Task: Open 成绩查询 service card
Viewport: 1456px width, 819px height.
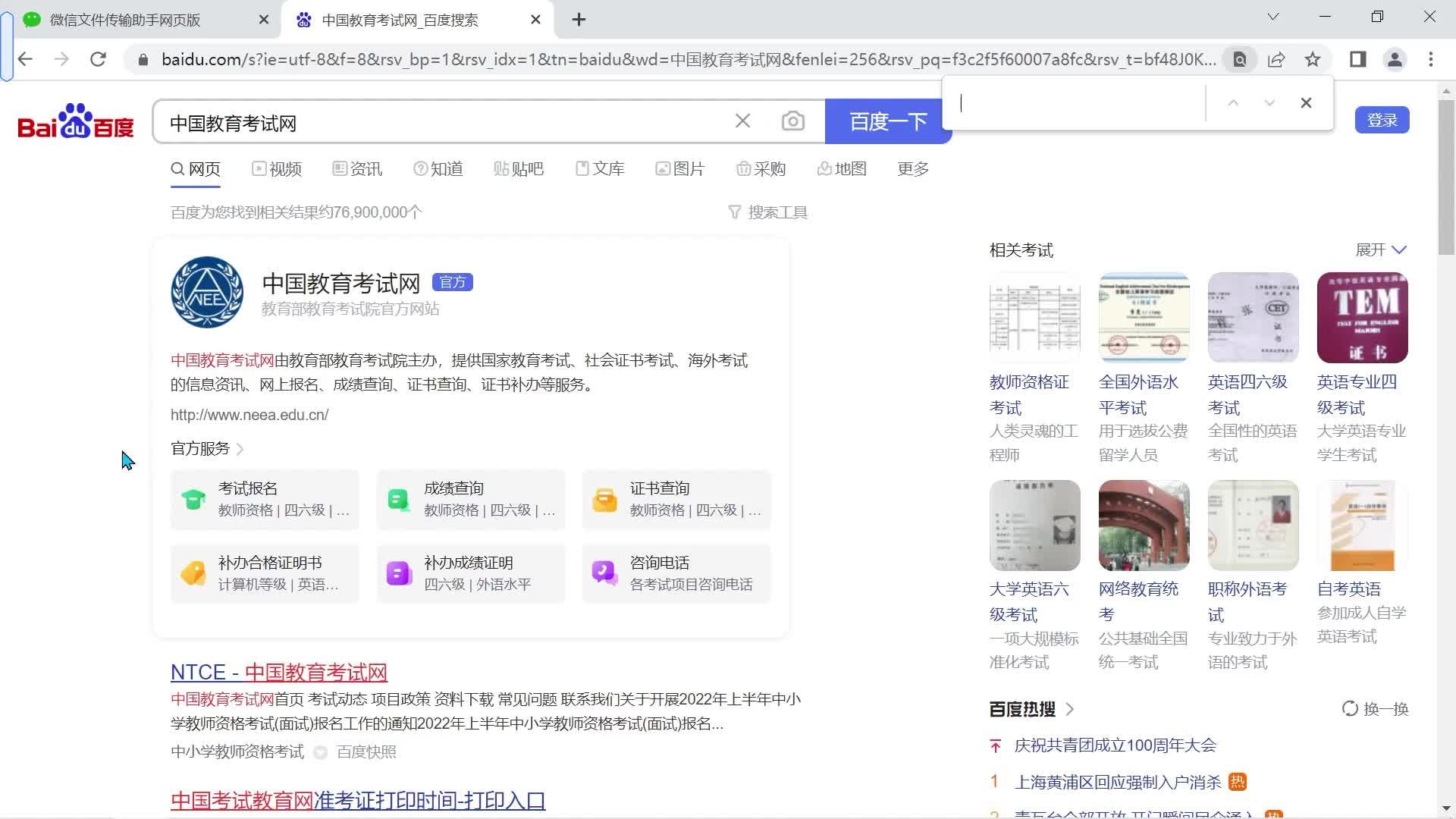Action: (x=471, y=499)
